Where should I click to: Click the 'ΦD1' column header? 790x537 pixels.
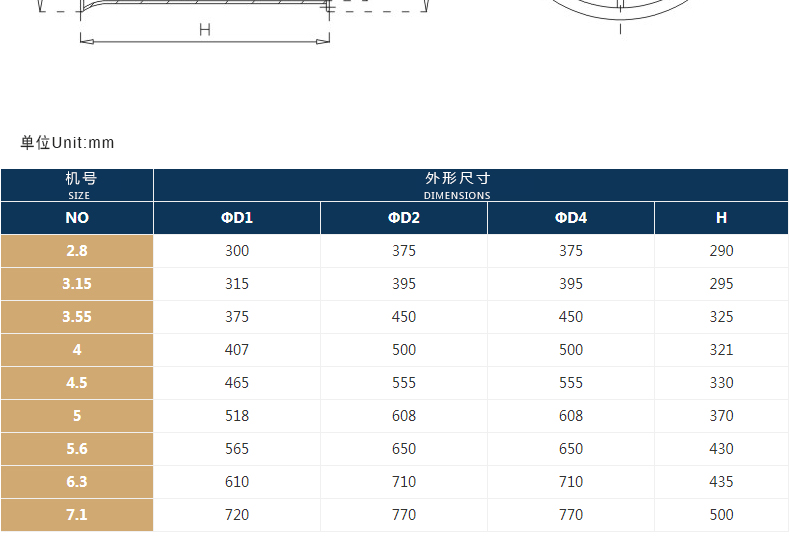click(237, 218)
